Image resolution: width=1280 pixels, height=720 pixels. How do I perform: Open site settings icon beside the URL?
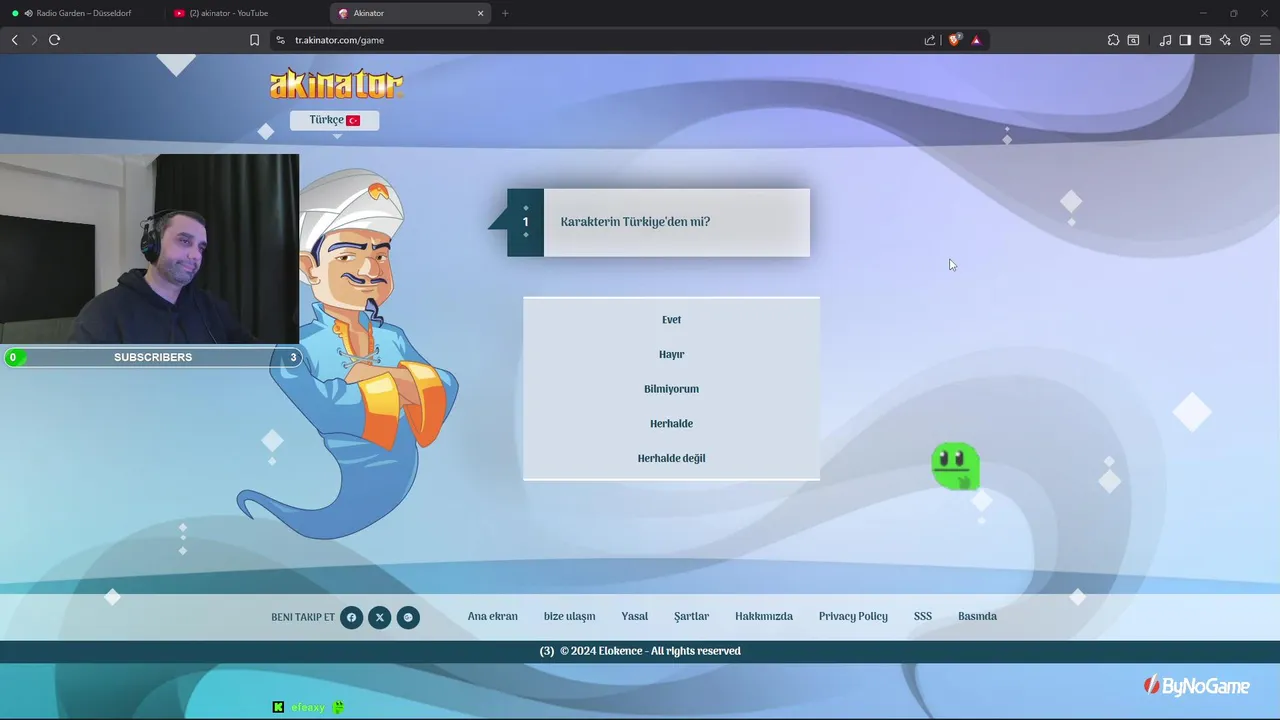pyautogui.click(x=280, y=40)
